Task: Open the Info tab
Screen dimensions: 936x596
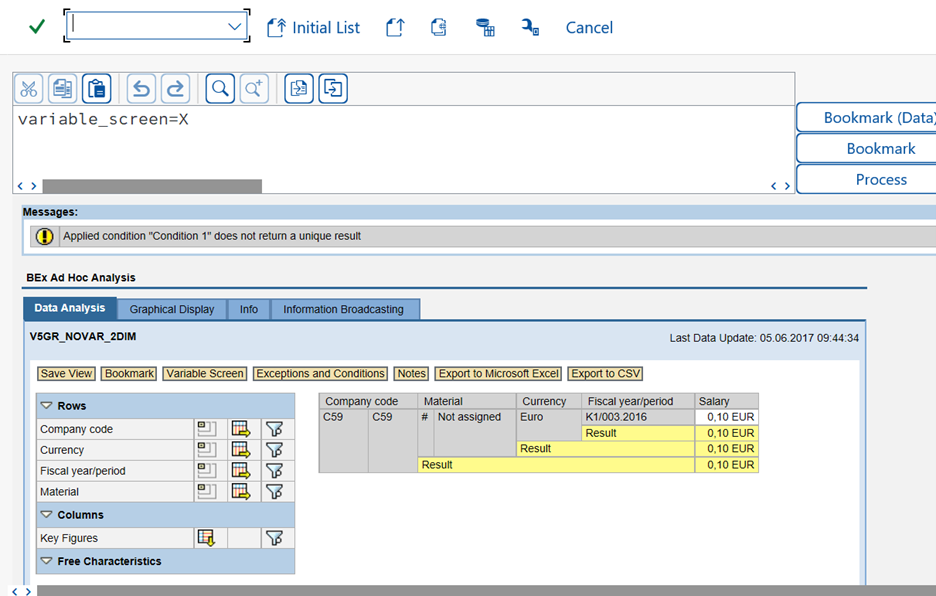Action: point(249,309)
